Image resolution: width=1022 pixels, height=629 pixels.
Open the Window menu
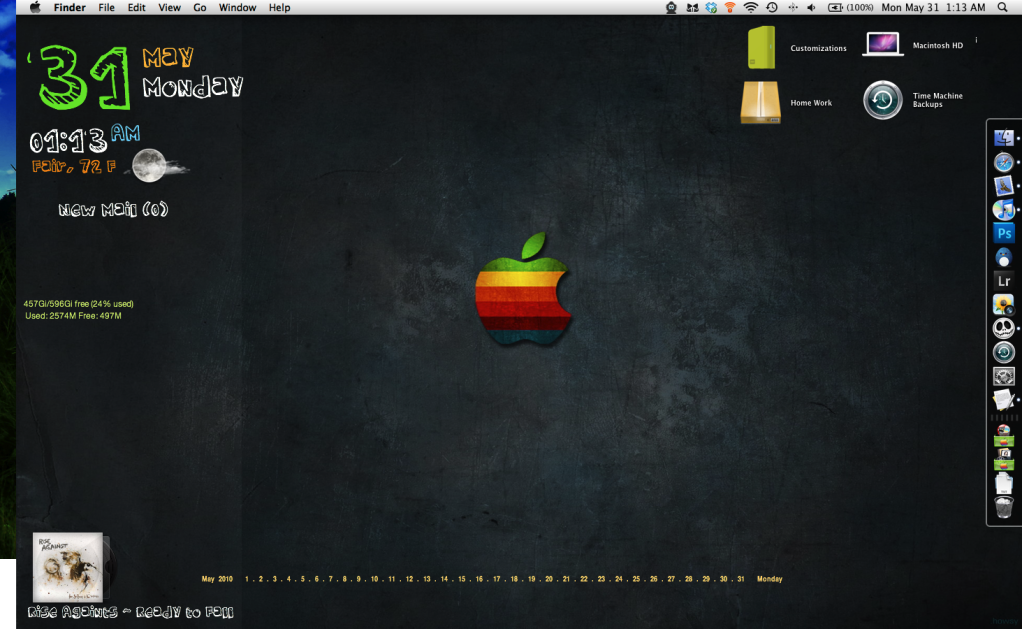coord(237,8)
